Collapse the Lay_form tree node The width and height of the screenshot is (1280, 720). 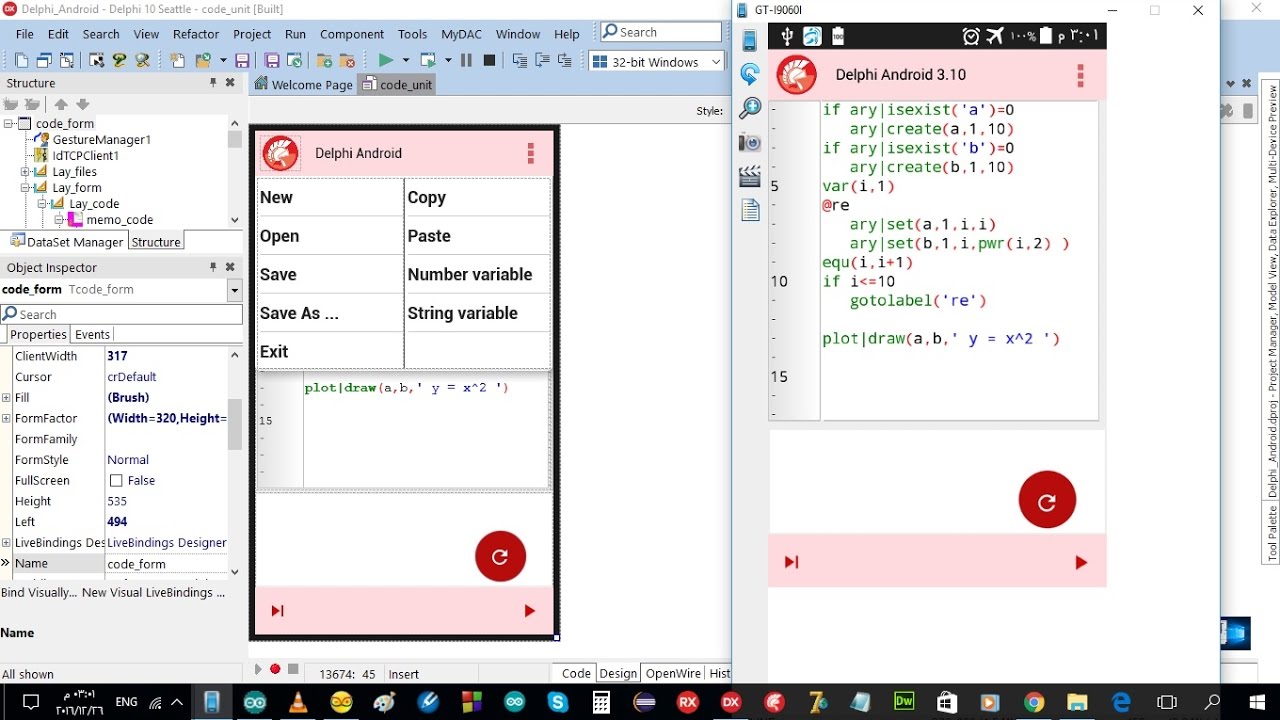pos(26,188)
